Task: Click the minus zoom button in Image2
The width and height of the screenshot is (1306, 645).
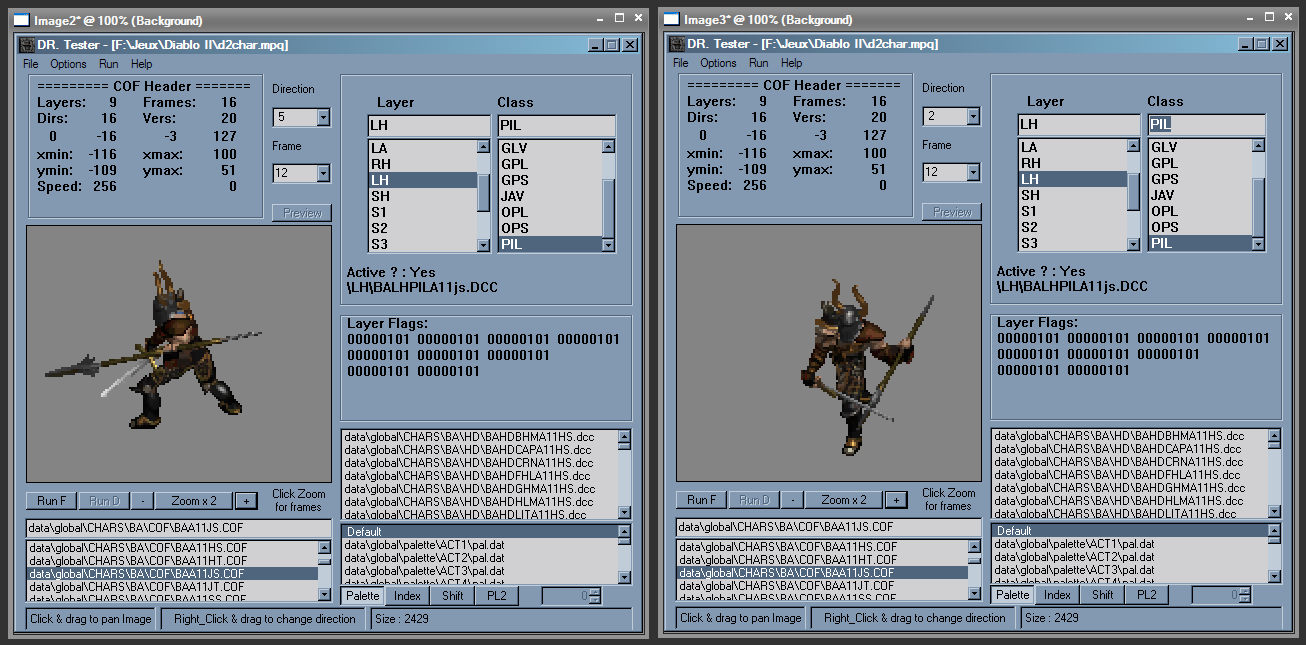Action: 143,501
